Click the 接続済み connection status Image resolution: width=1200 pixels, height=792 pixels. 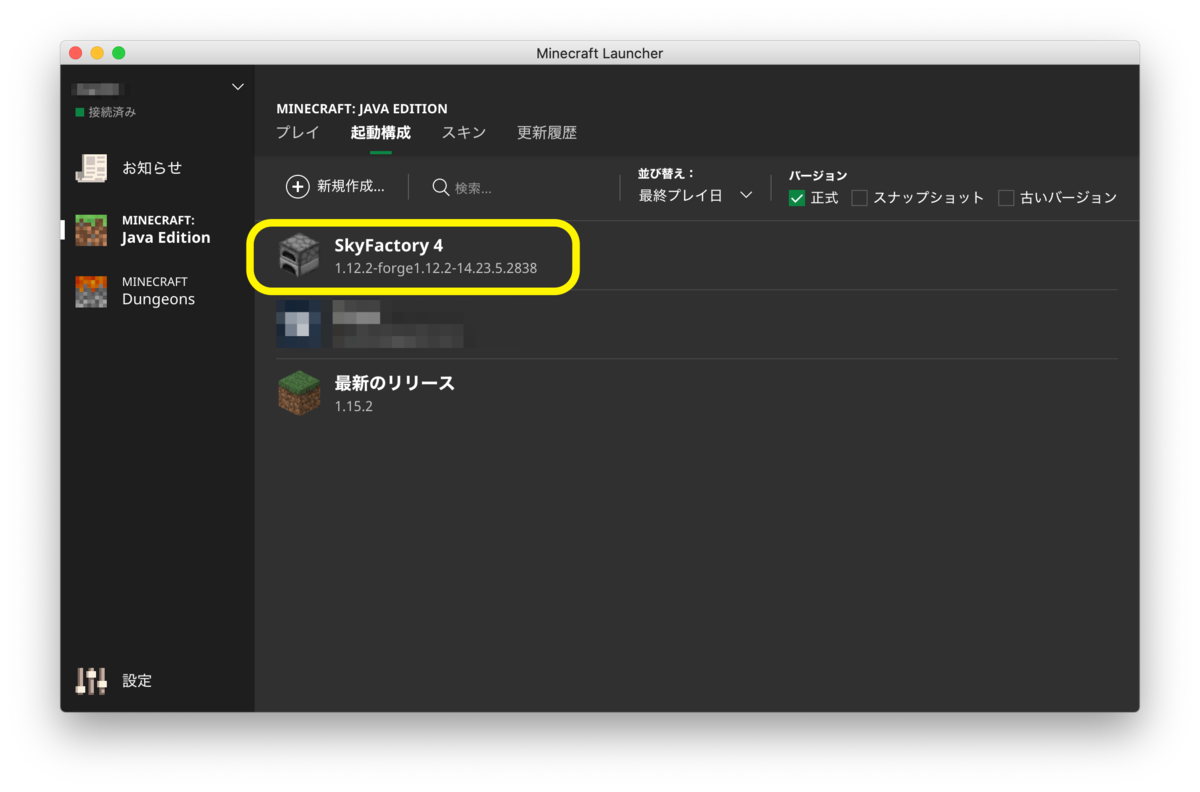click(x=112, y=113)
